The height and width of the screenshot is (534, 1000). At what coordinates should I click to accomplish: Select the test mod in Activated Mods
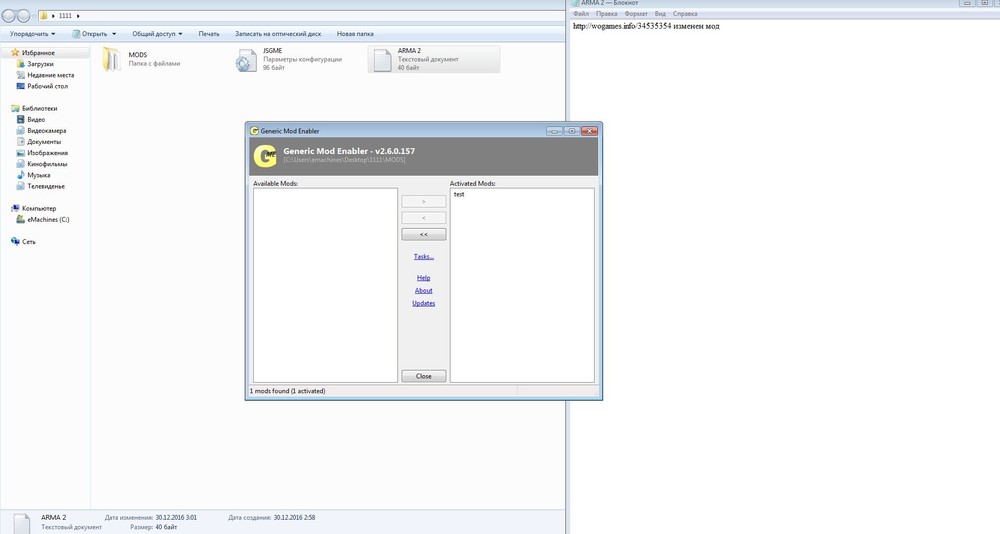pyautogui.click(x=459, y=195)
